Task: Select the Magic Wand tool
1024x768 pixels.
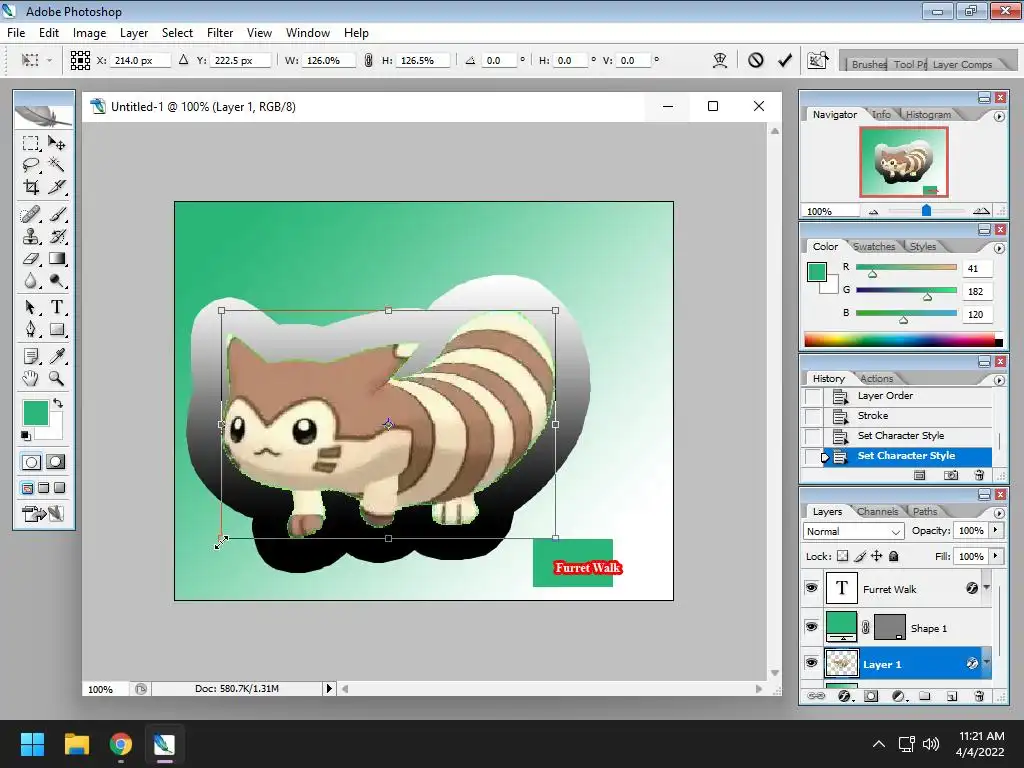Action: pyautogui.click(x=57, y=164)
